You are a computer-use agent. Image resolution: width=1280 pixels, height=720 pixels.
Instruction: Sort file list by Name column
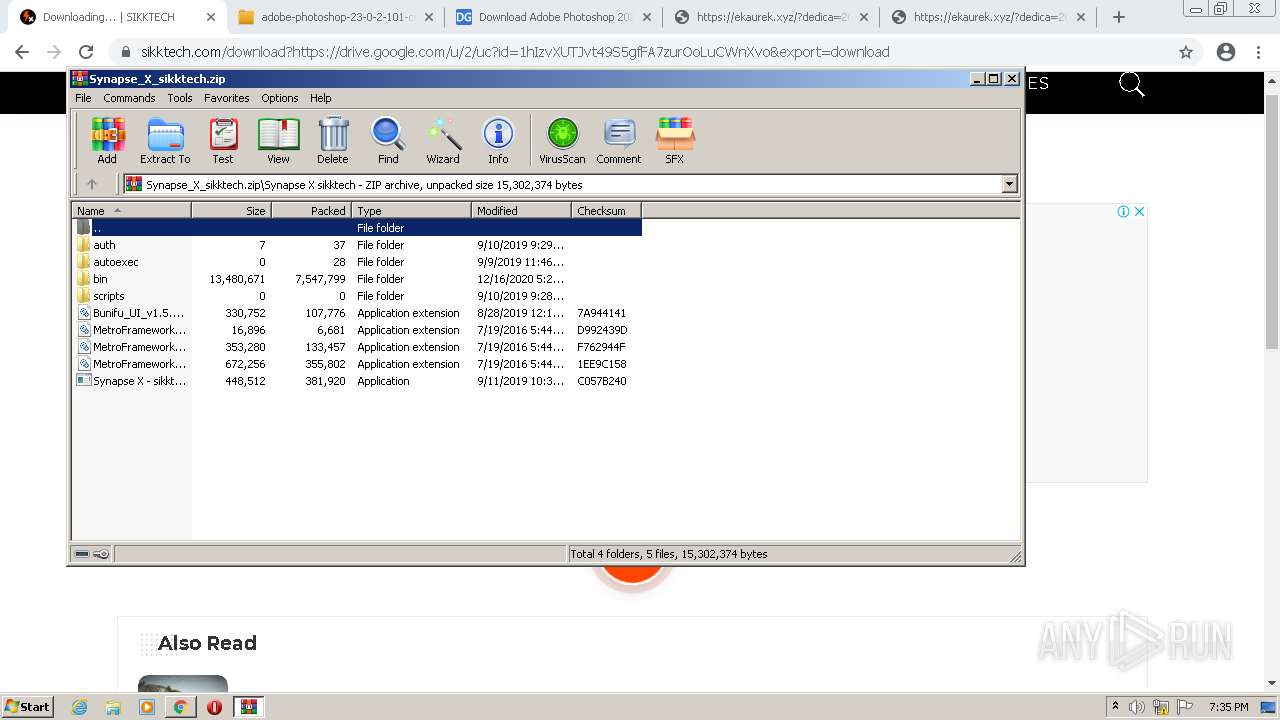point(131,210)
